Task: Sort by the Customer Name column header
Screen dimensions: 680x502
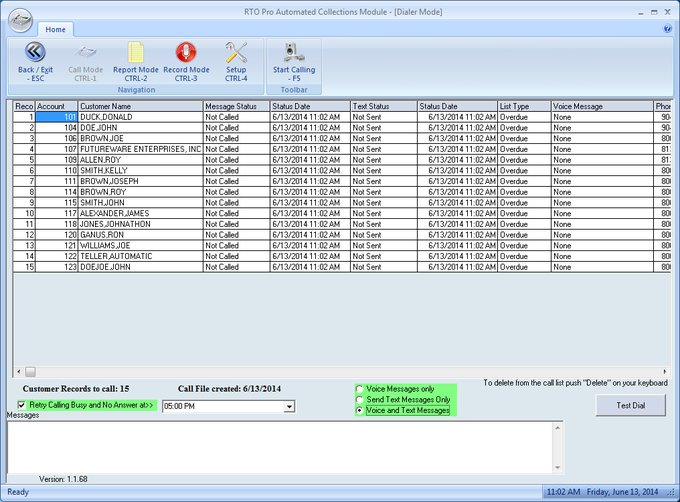Action: point(139,106)
